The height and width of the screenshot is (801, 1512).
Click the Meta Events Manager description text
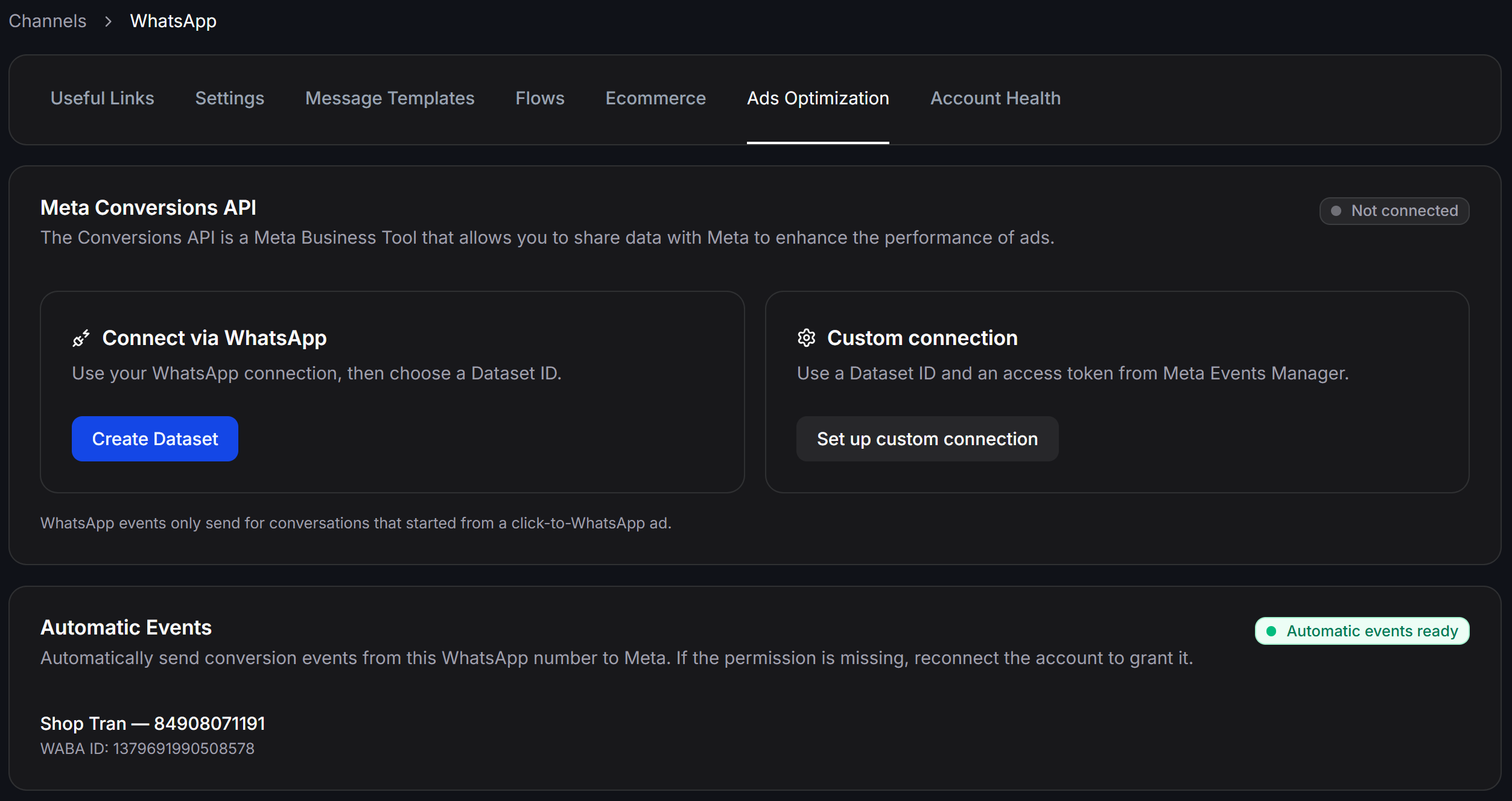1073,373
